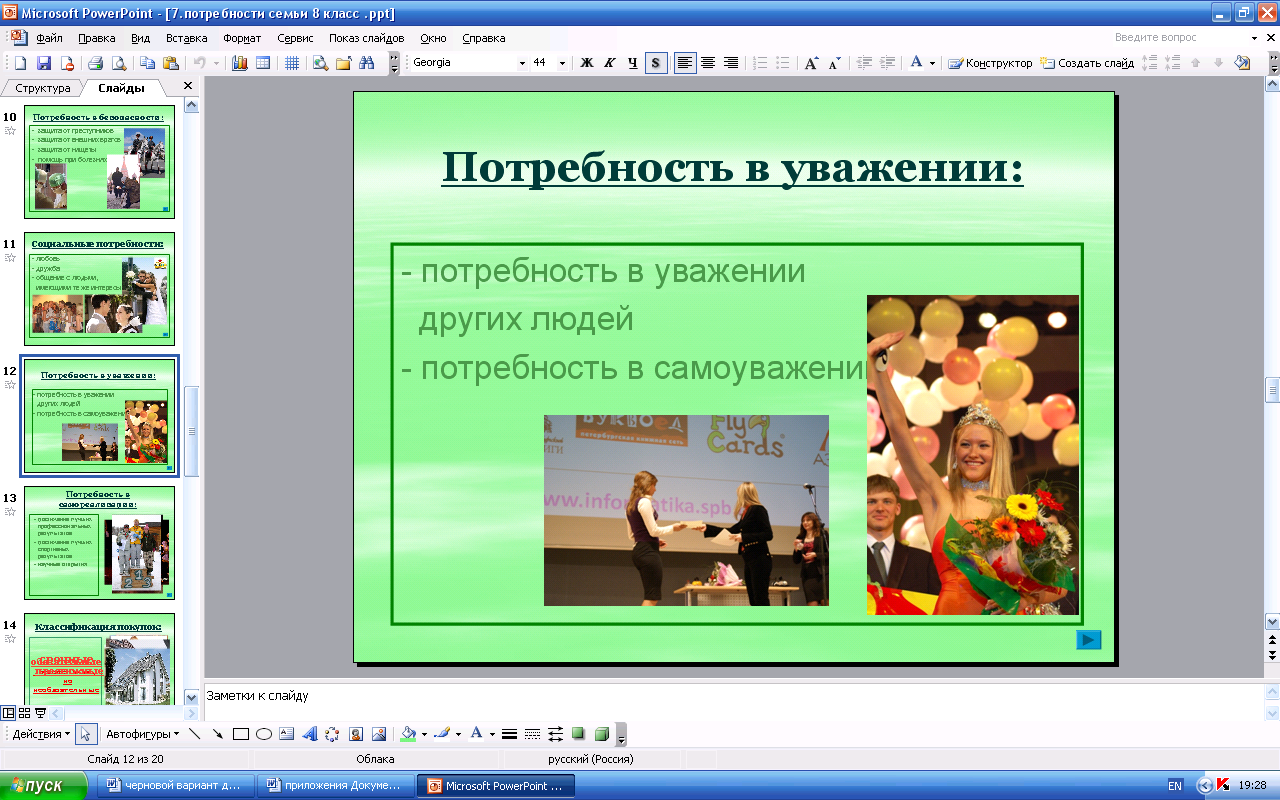Click the Save icon in the toolbar

[43, 63]
